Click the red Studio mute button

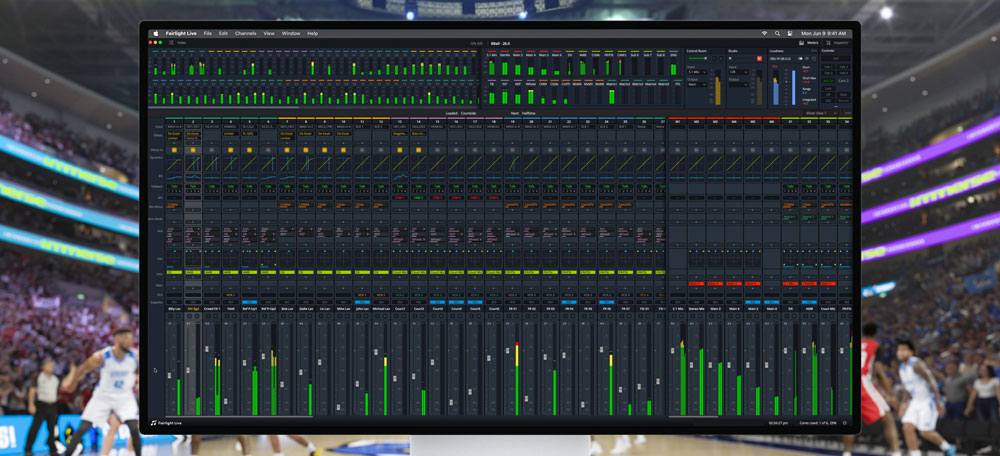point(759,58)
